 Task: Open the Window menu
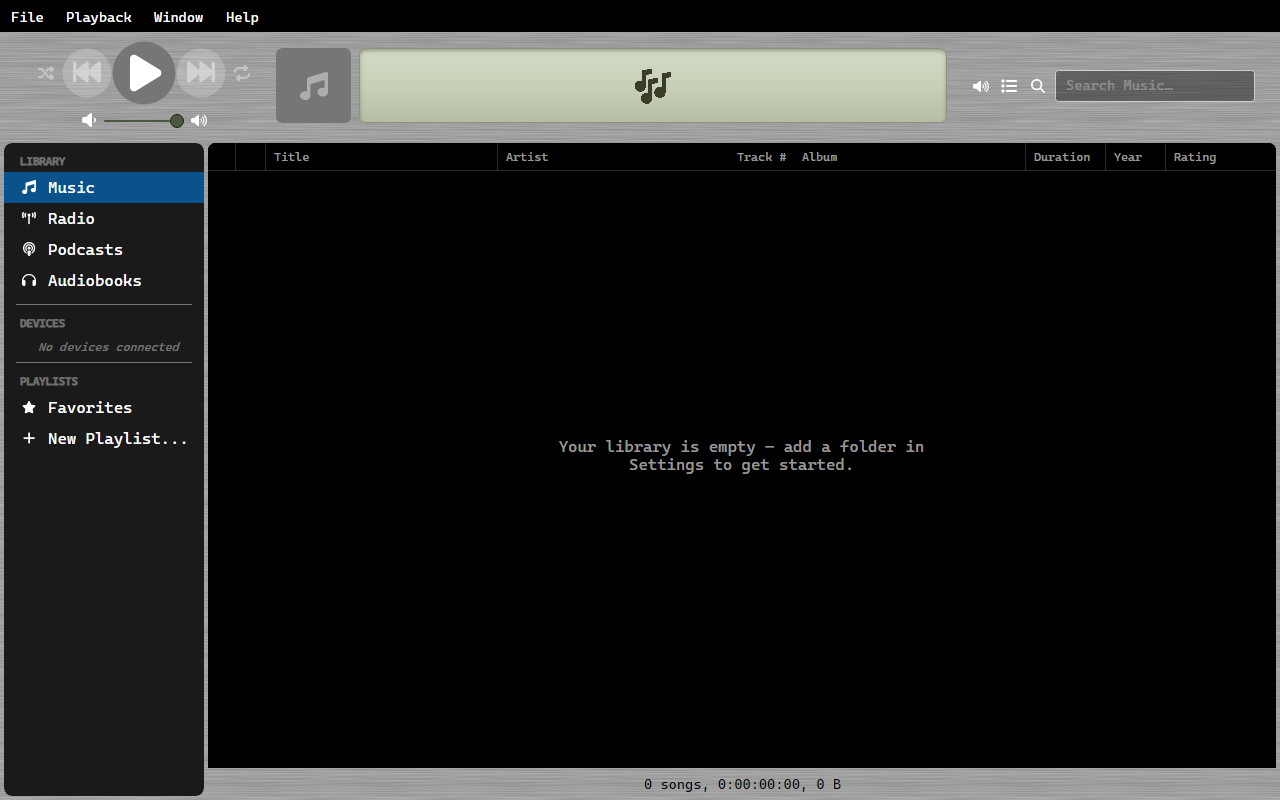coord(179,17)
